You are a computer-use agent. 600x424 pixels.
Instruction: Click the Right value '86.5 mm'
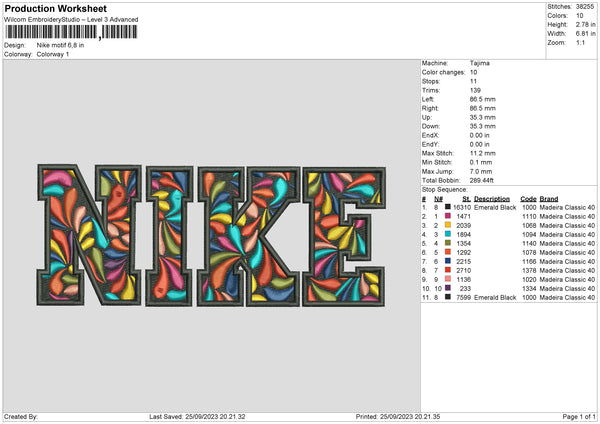click(x=483, y=108)
